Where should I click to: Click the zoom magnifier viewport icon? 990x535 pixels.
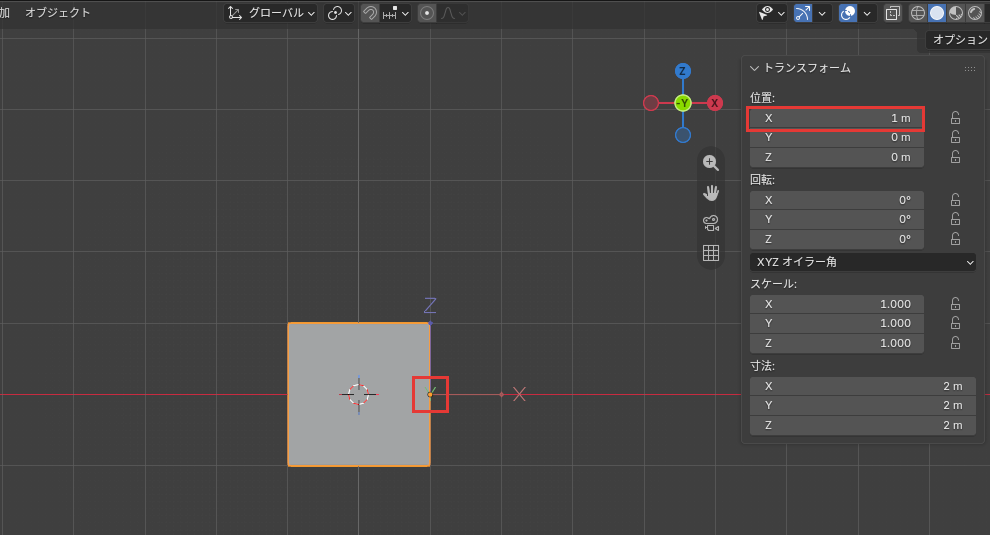pyautogui.click(x=711, y=163)
